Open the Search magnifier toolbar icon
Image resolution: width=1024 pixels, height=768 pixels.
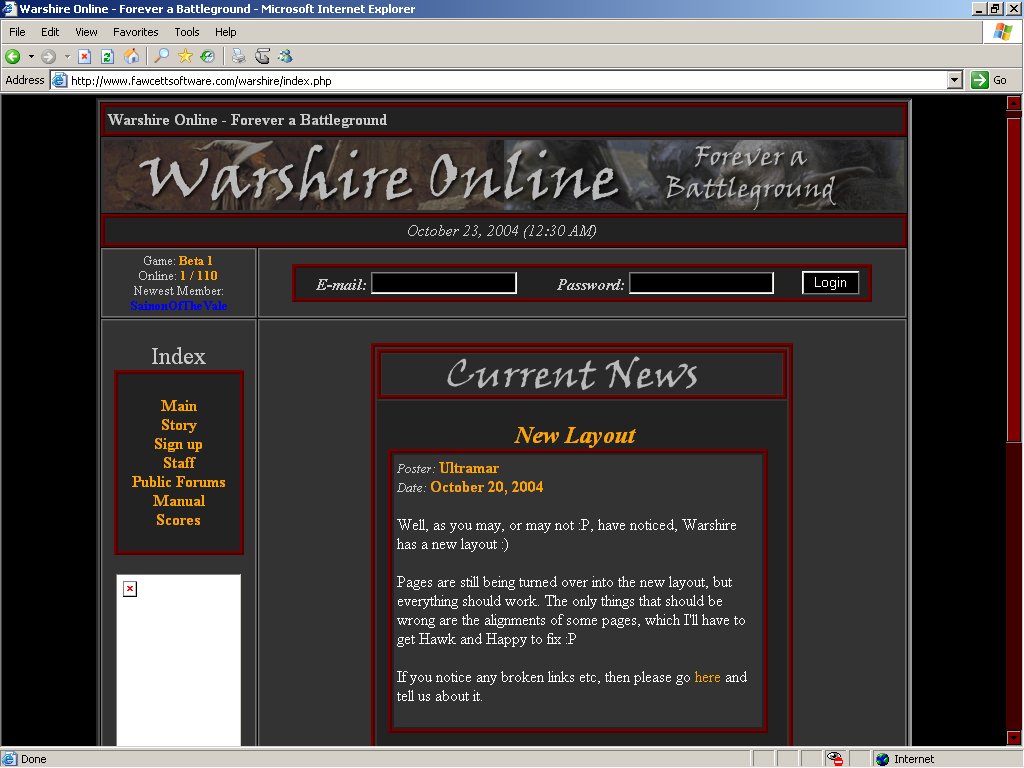tap(162, 57)
